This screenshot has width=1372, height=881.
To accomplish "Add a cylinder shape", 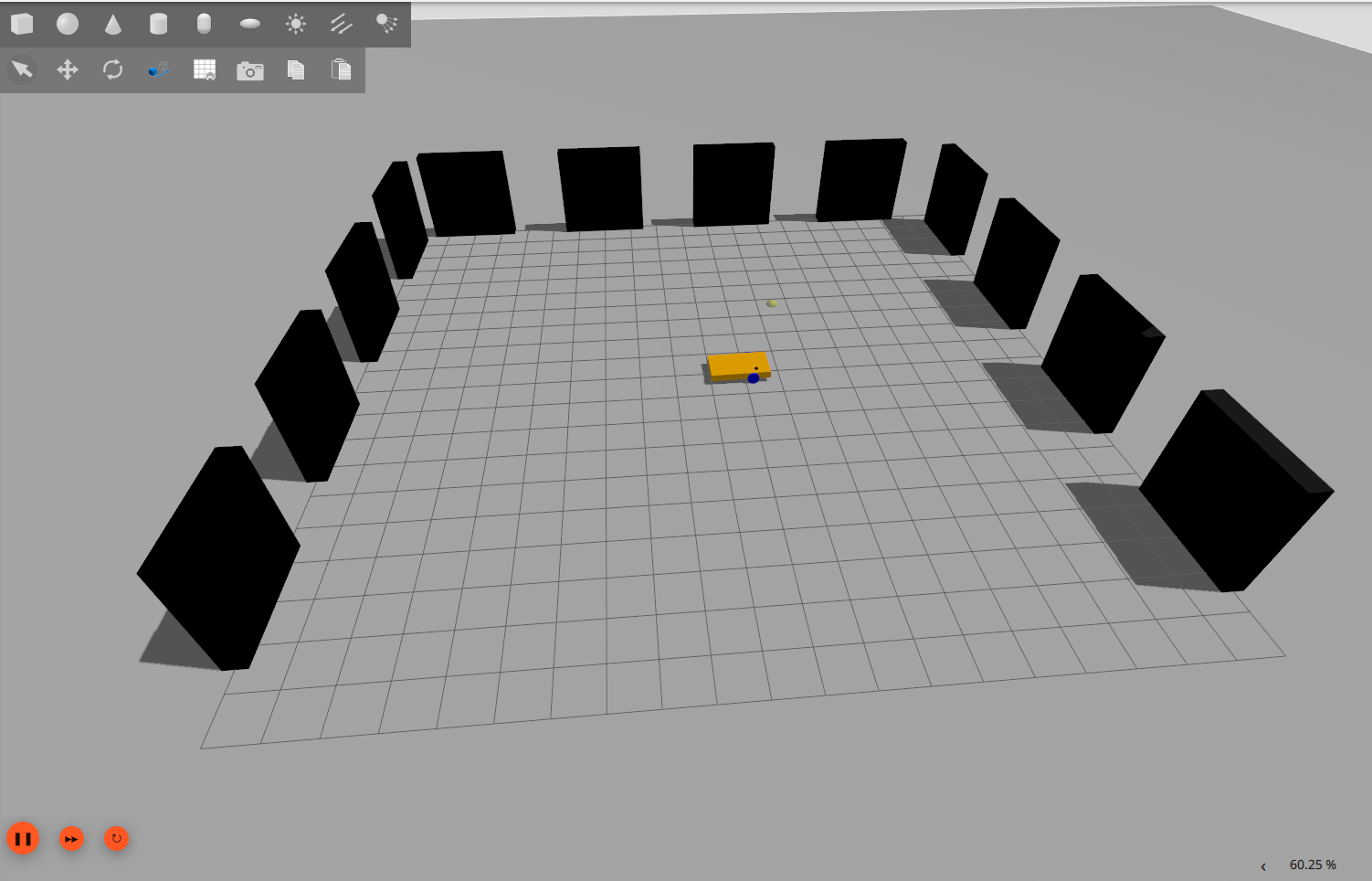I will coord(159,24).
